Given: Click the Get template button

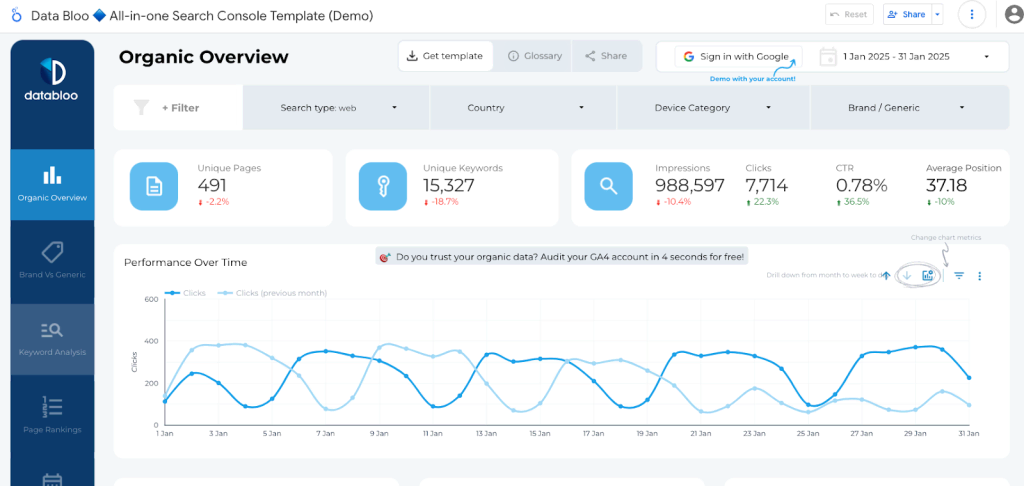Looking at the screenshot, I should coord(443,56).
